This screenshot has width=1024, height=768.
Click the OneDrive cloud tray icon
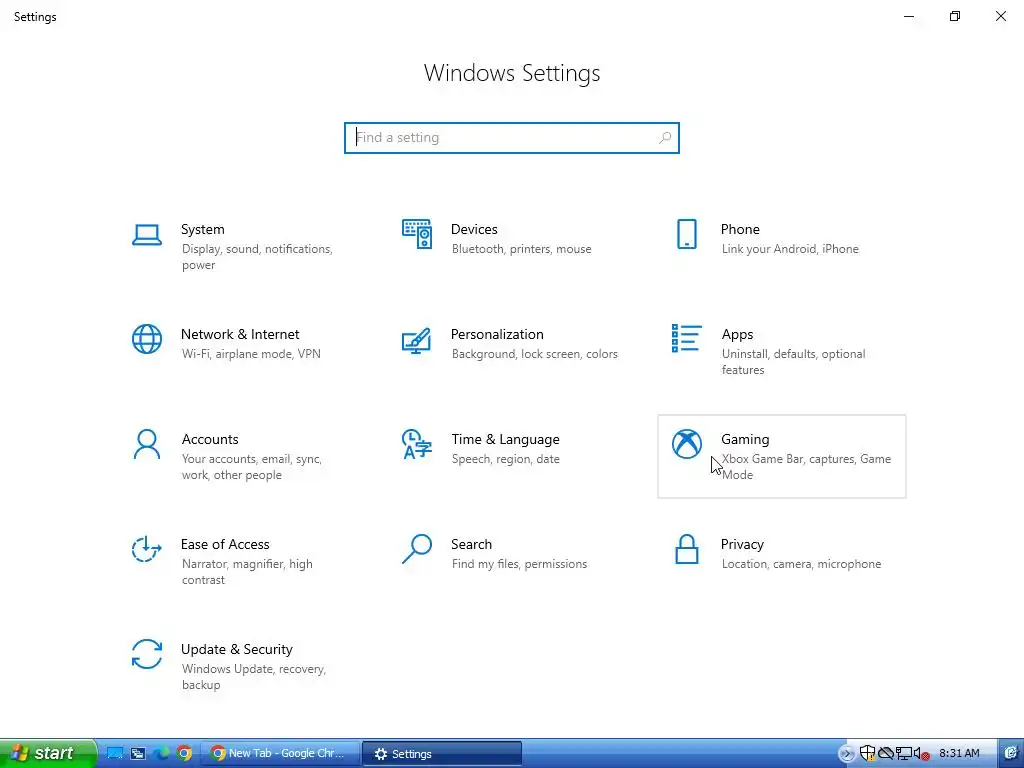click(x=886, y=754)
